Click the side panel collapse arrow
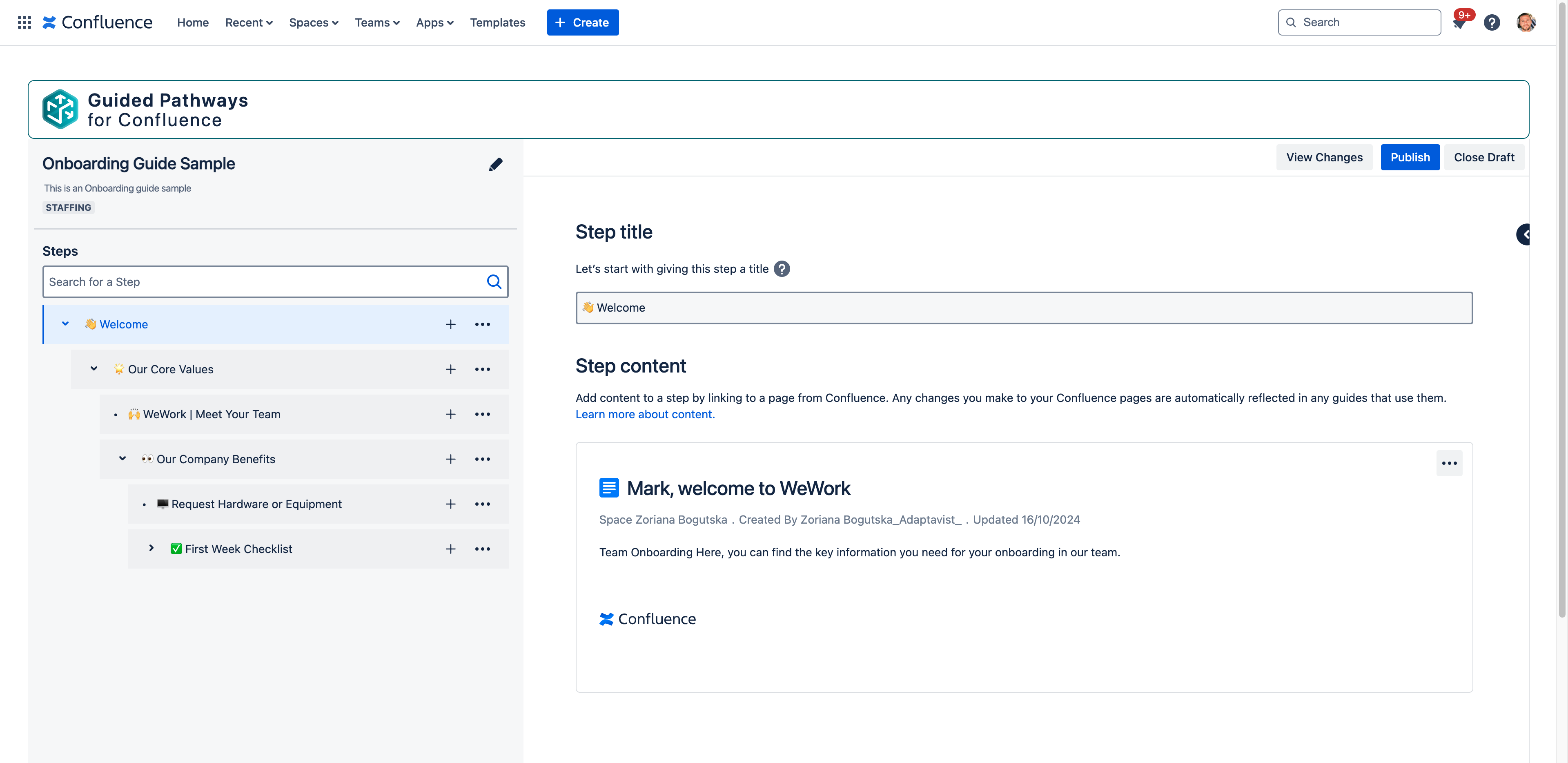Image resolution: width=1568 pixels, height=763 pixels. pos(1523,234)
